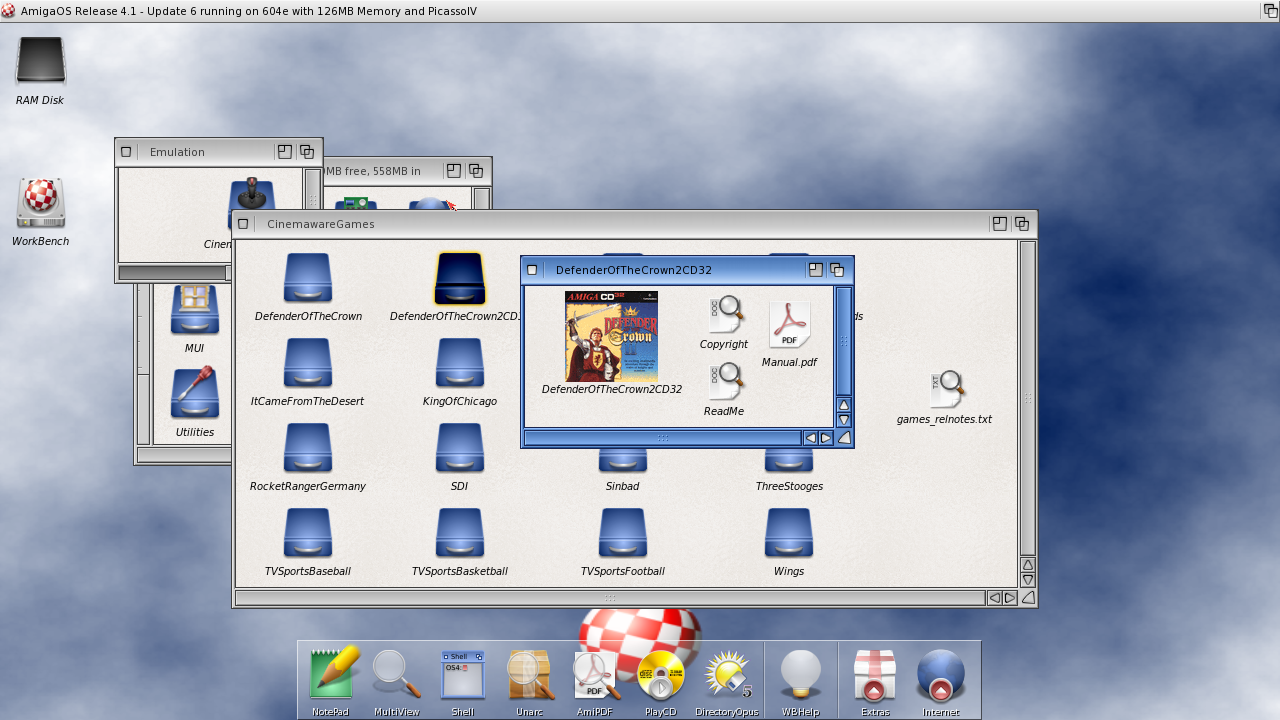Click the vertical scrollbar of DefenderOfTheCrown2CD32 window
Viewport: 1280px width, 720px height.
coord(844,342)
